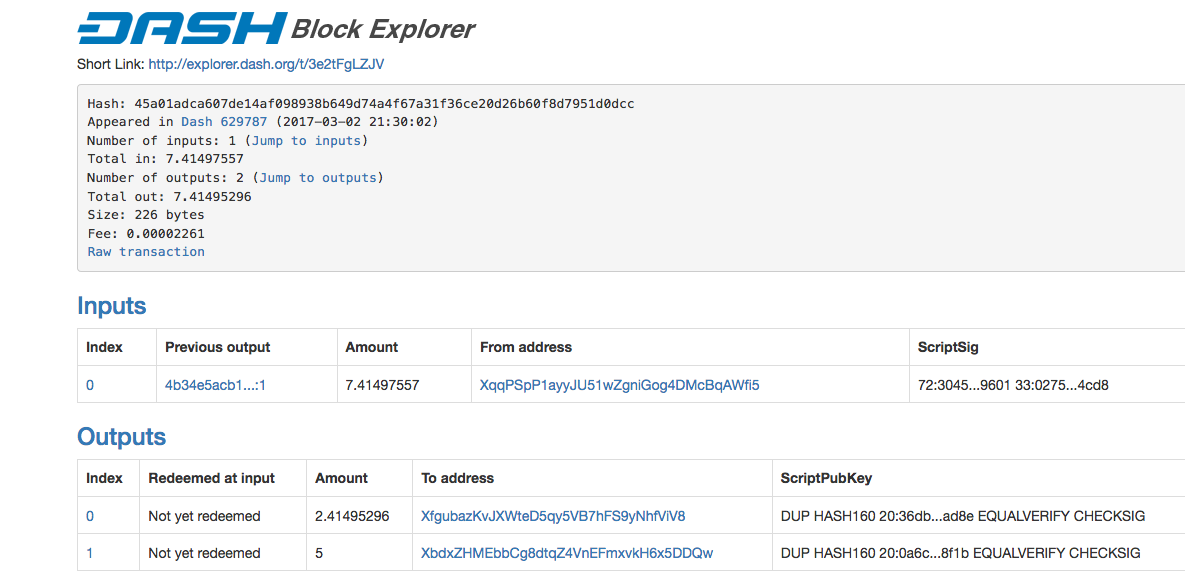Open output index 1 link
Viewport: 1185px width, 585px height.
(90, 553)
